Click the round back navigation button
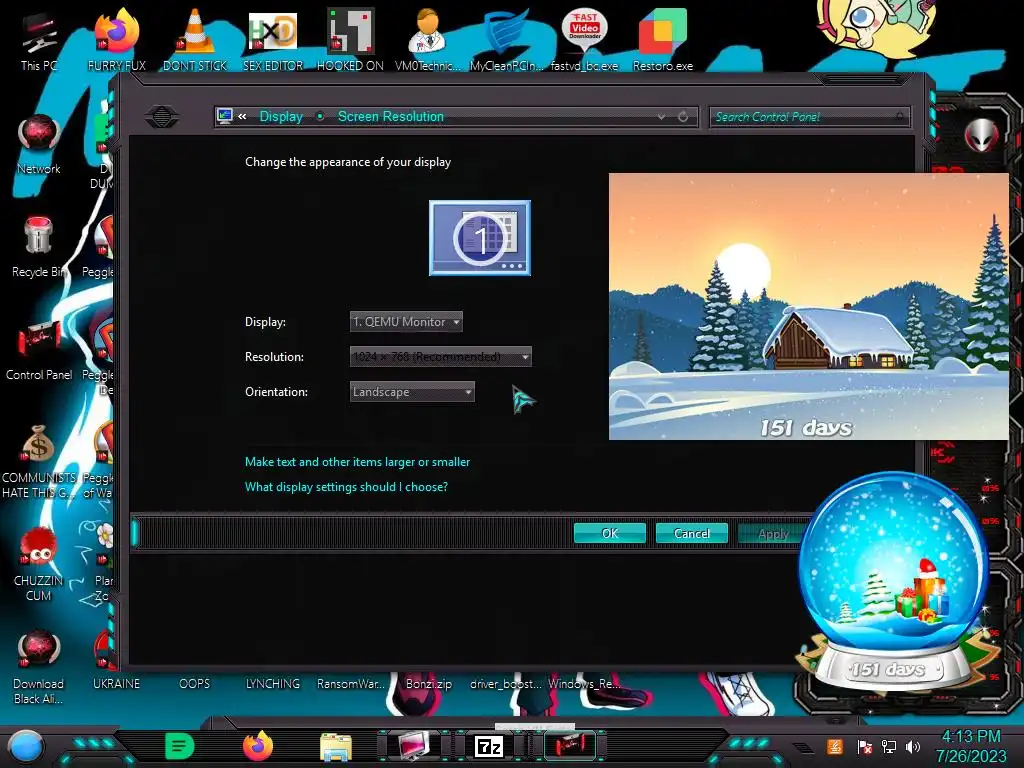 click(162, 117)
